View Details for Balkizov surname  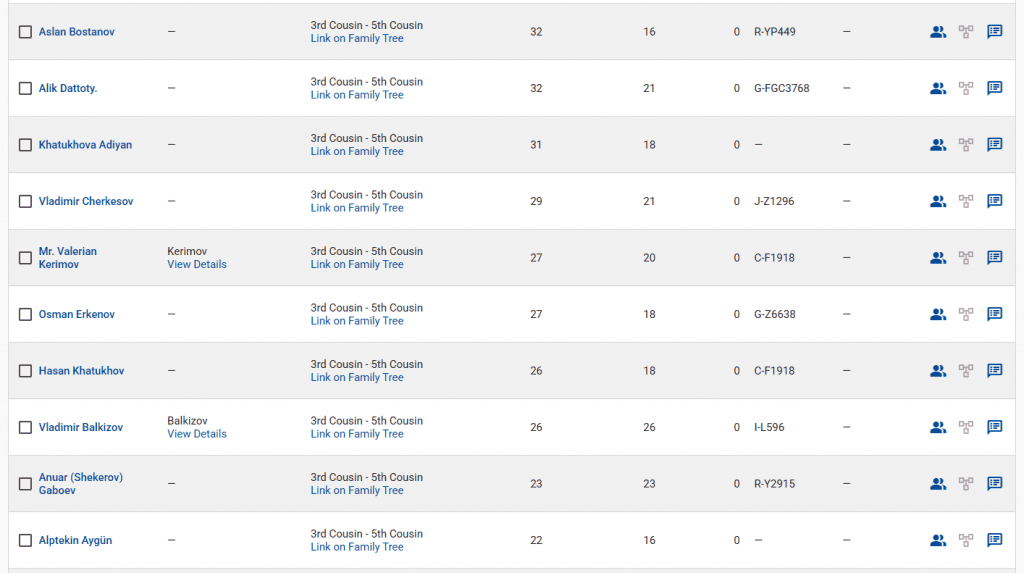197,434
